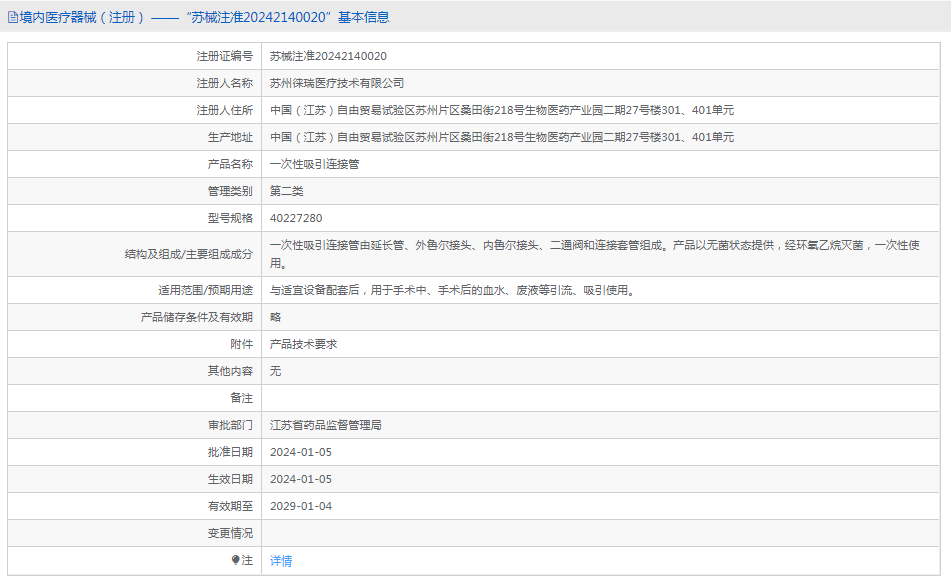Click the 变更情况 label
This screenshot has height=584, width=951.
(230, 533)
